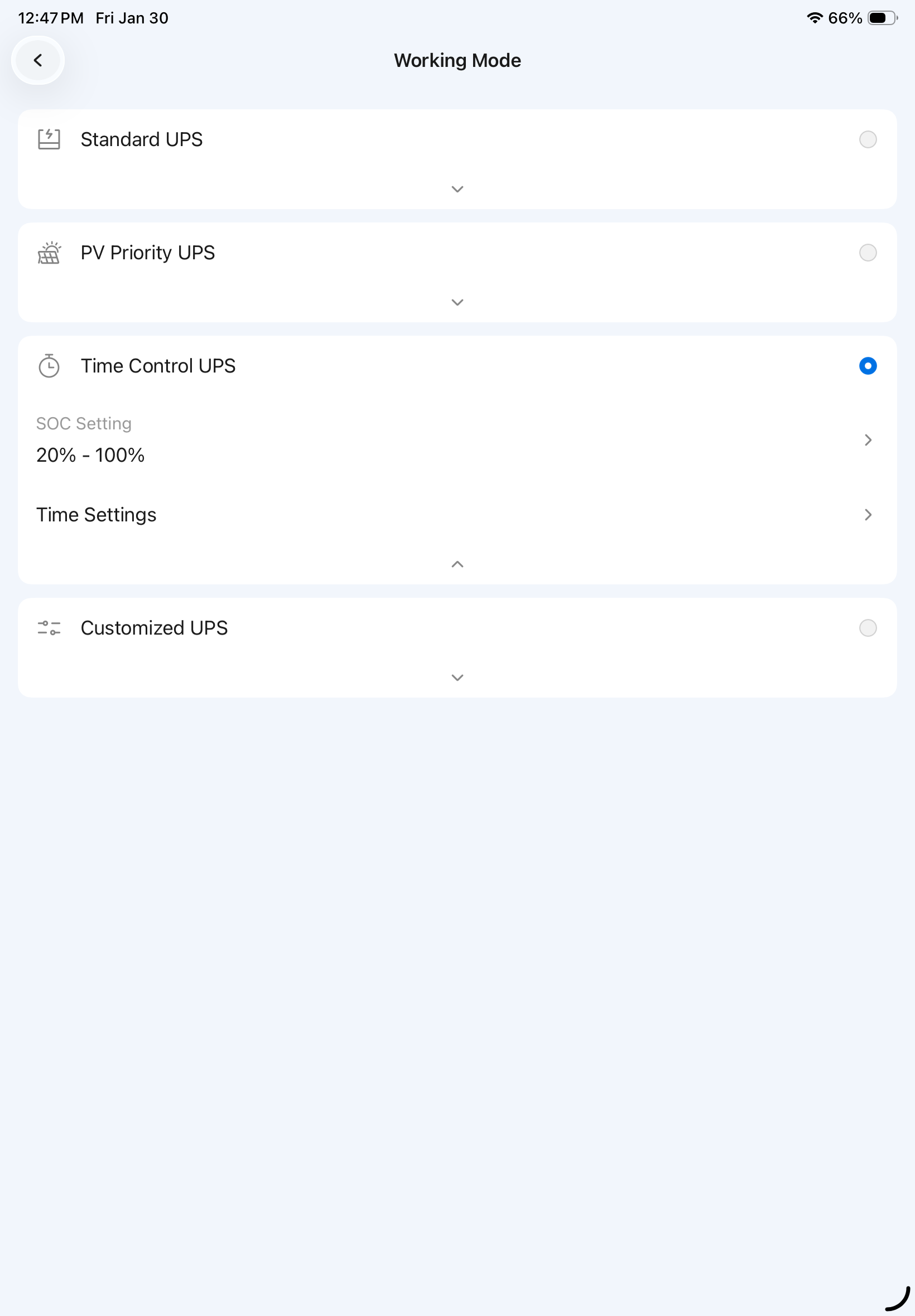Image resolution: width=915 pixels, height=1316 pixels.
Task: Click the Time Control UPS clock icon
Action: (49, 366)
